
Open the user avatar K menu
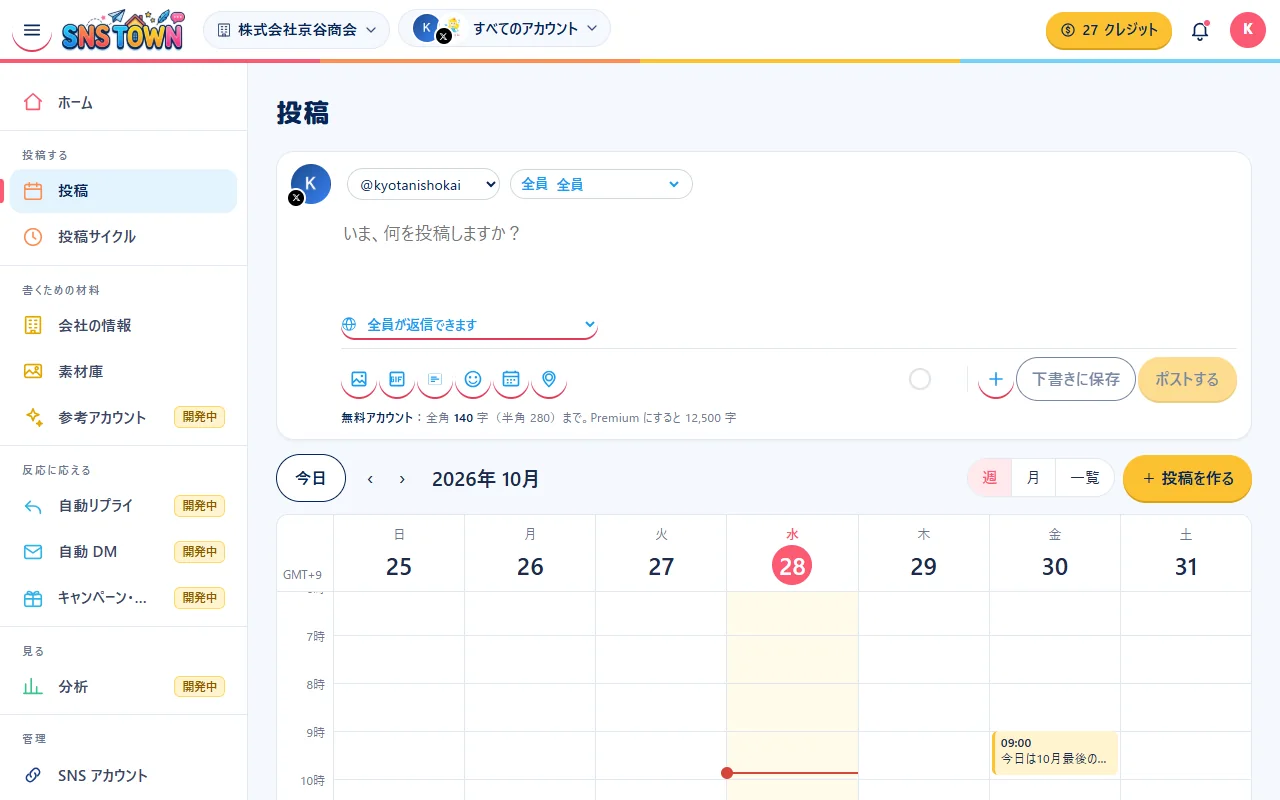pos(1248,30)
